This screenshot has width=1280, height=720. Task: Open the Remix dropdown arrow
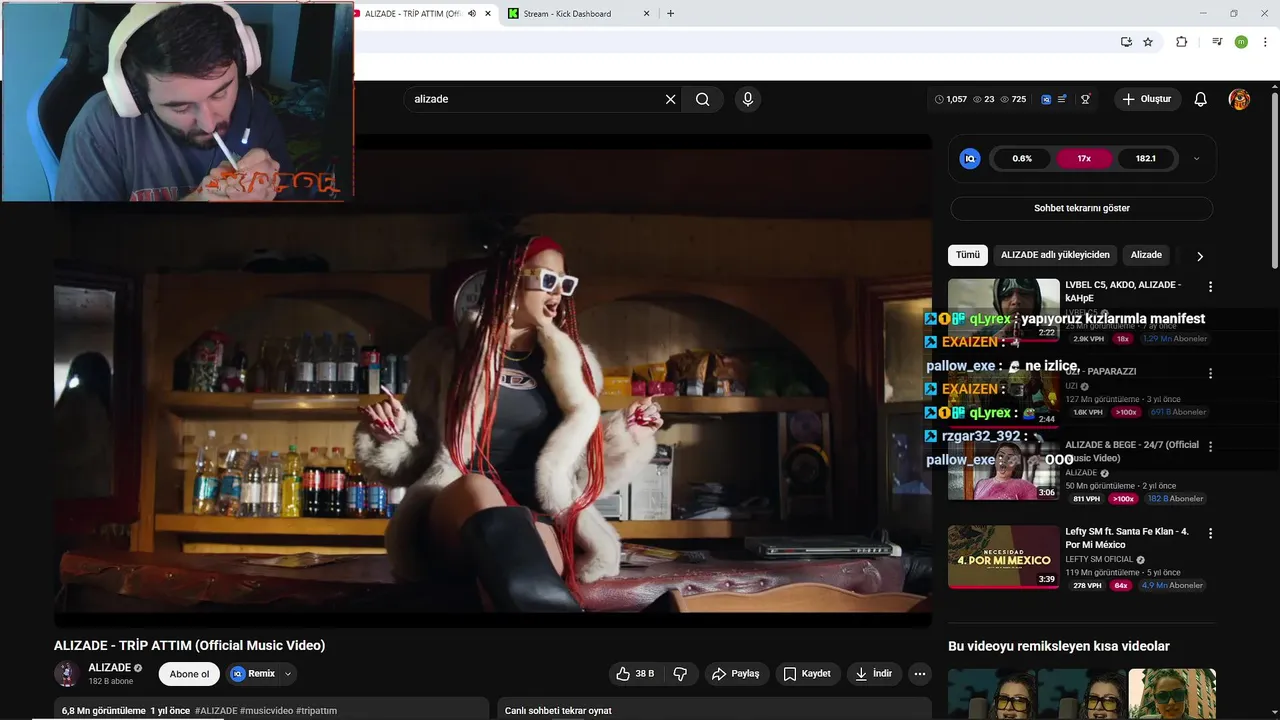(288, 674)
